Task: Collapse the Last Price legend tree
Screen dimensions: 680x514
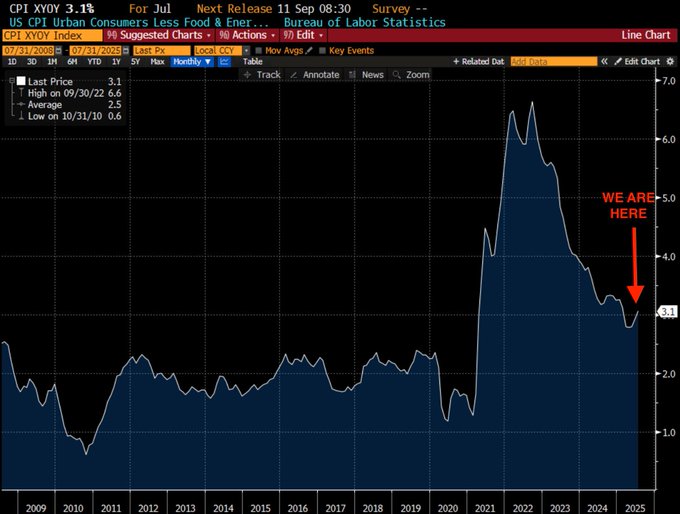Action: [x=12, y=81]
